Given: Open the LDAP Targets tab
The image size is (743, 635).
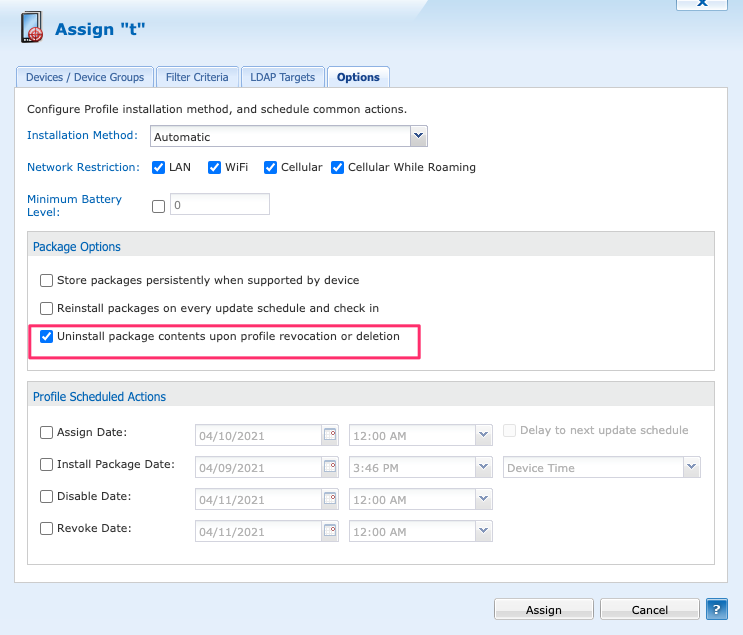Looking at the screenshot, I should point(283,77).
